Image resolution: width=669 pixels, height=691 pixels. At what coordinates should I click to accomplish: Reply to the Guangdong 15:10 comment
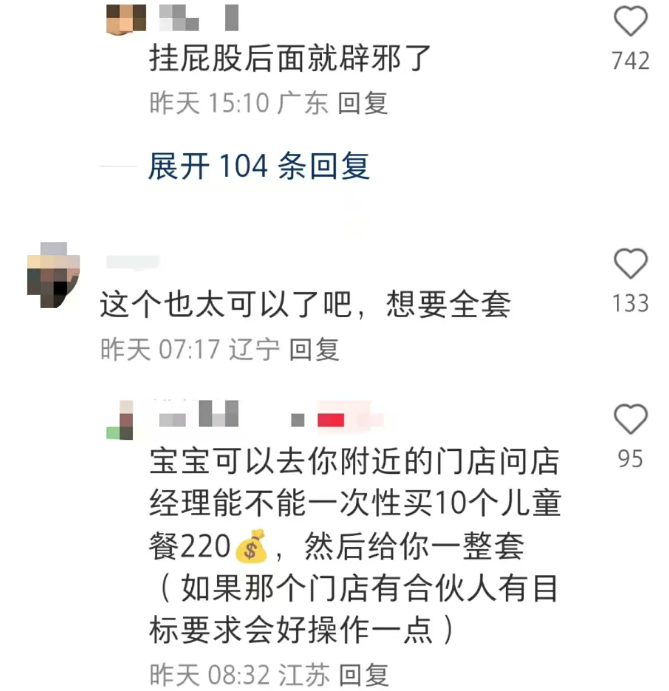tap(363, 103)
